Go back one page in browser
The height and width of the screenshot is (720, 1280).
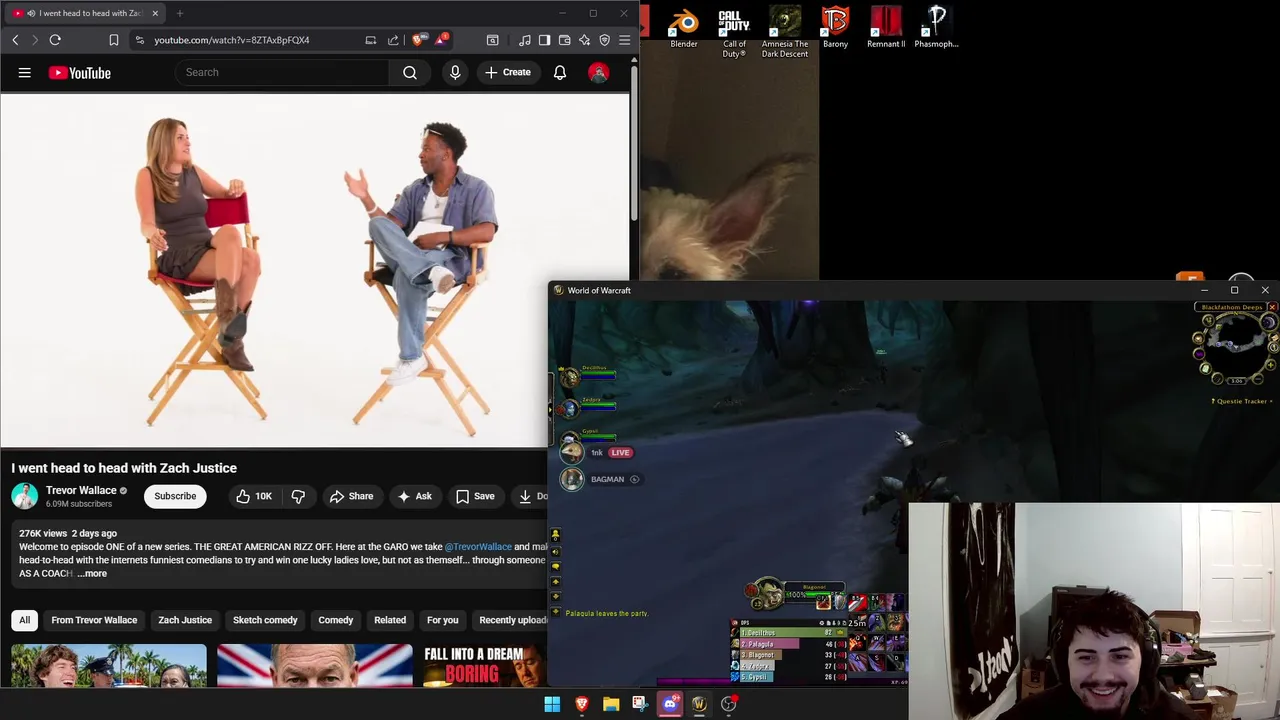(x=15, y=40)
